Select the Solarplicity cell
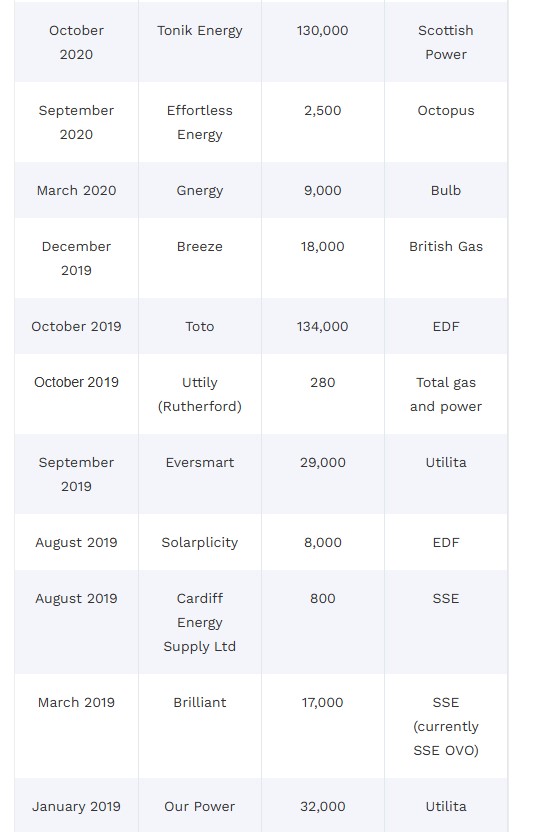The image size is (537, 832). [x=200, y=542]
